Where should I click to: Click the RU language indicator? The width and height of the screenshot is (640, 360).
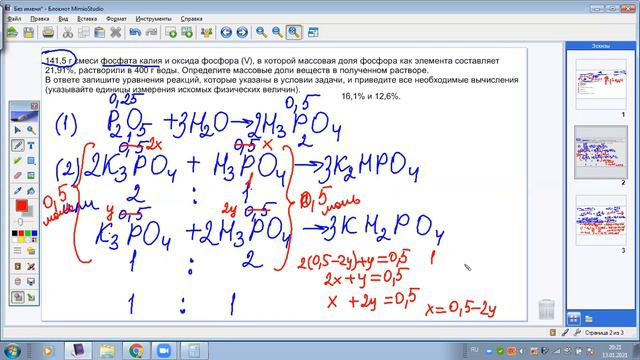coord(474,350)
